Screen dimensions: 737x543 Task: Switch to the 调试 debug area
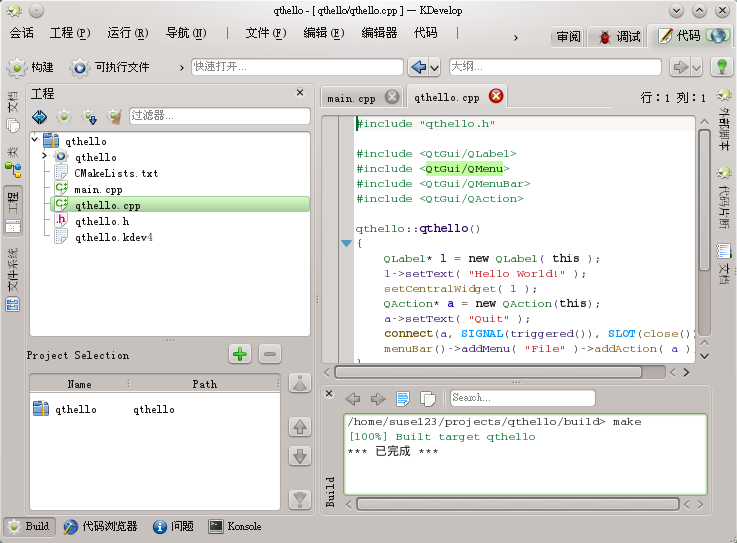619,37
